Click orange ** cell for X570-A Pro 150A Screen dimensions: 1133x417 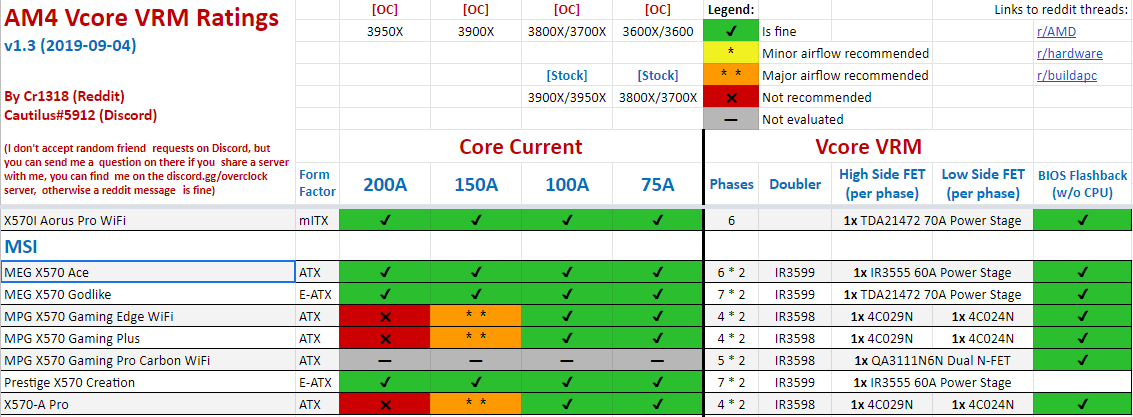click(475, 405)
